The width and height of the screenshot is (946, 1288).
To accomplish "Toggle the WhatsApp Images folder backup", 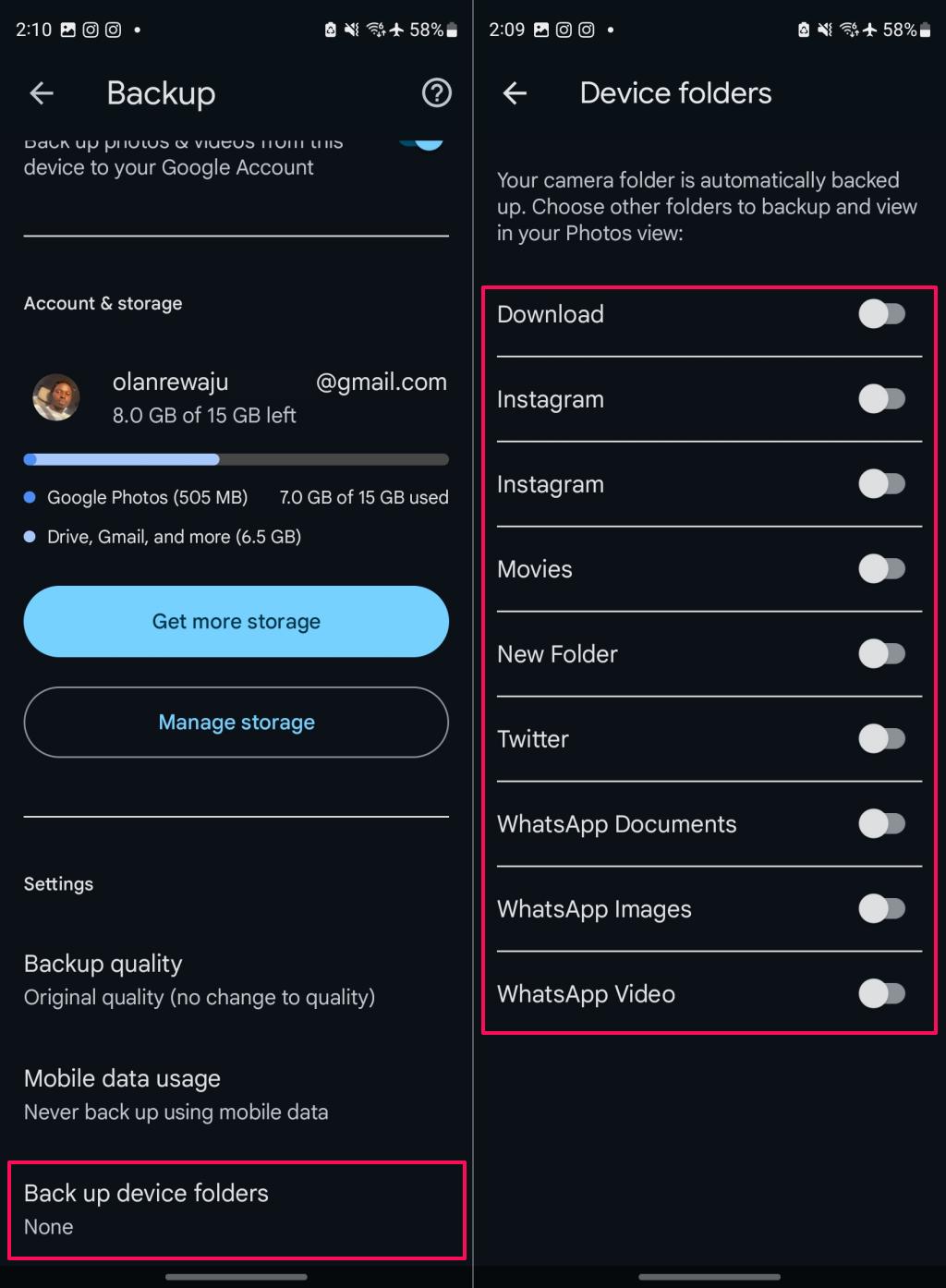I will coord(881,909).
